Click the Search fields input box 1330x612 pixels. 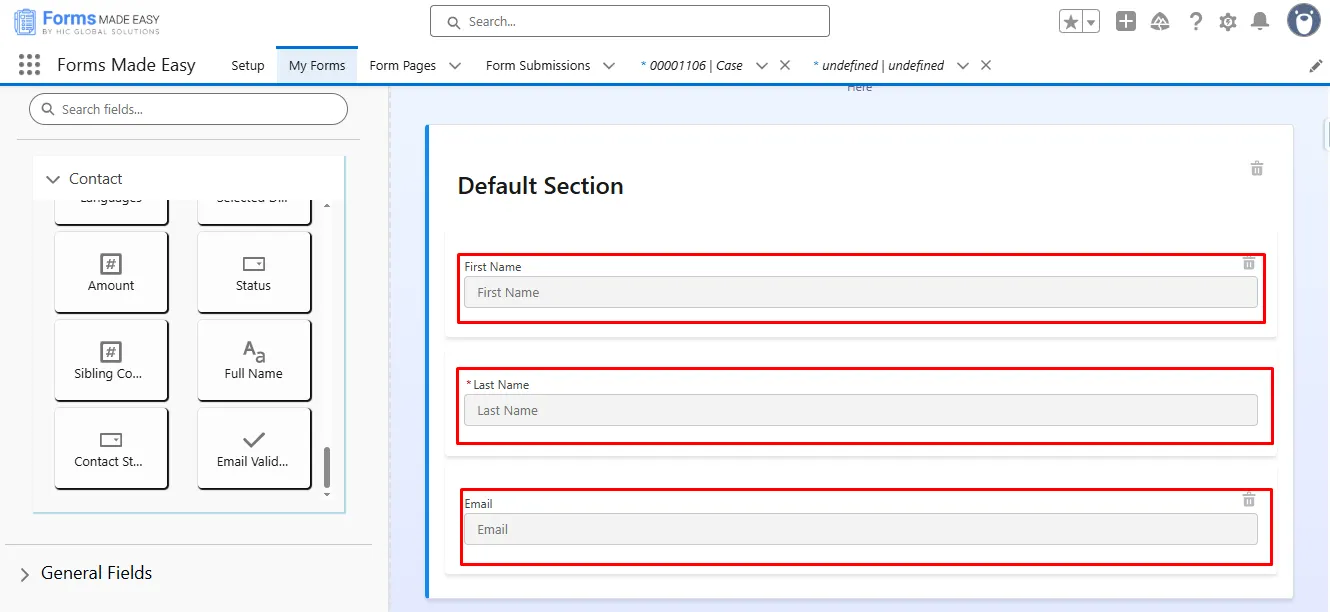tap(190, 109)
